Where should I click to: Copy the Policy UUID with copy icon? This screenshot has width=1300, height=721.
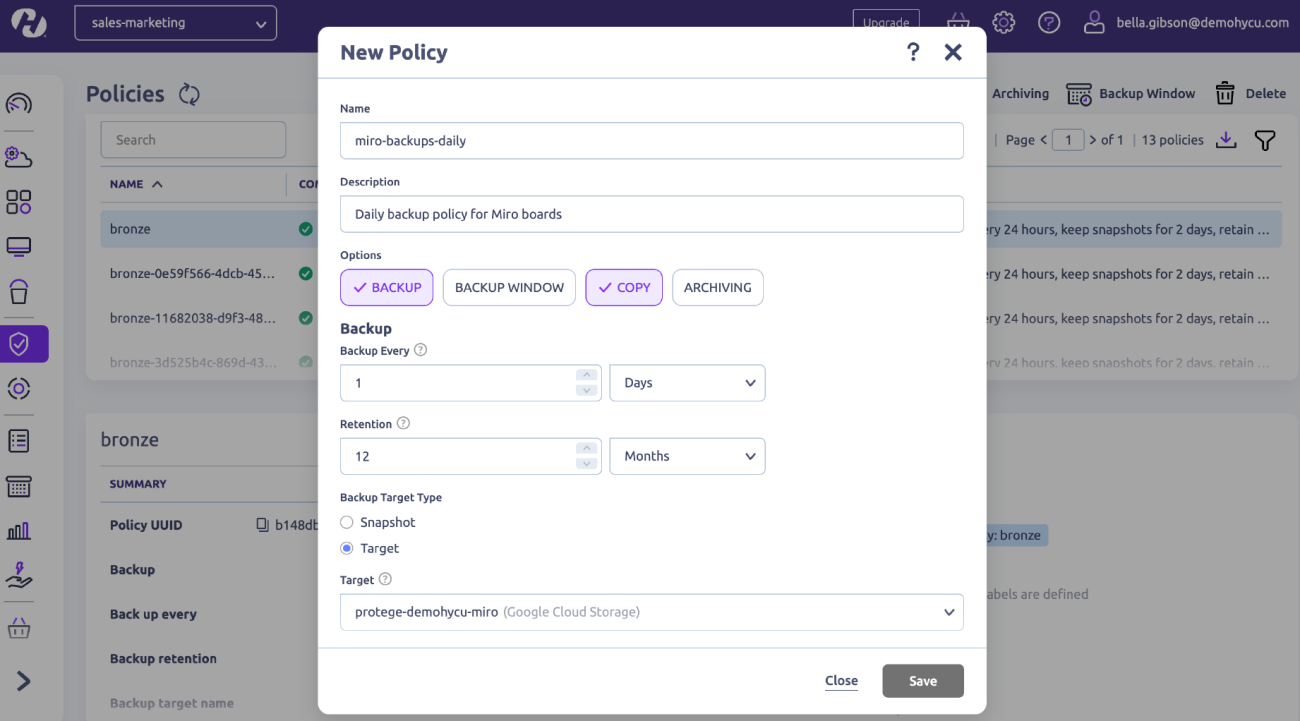pos(263,525)
